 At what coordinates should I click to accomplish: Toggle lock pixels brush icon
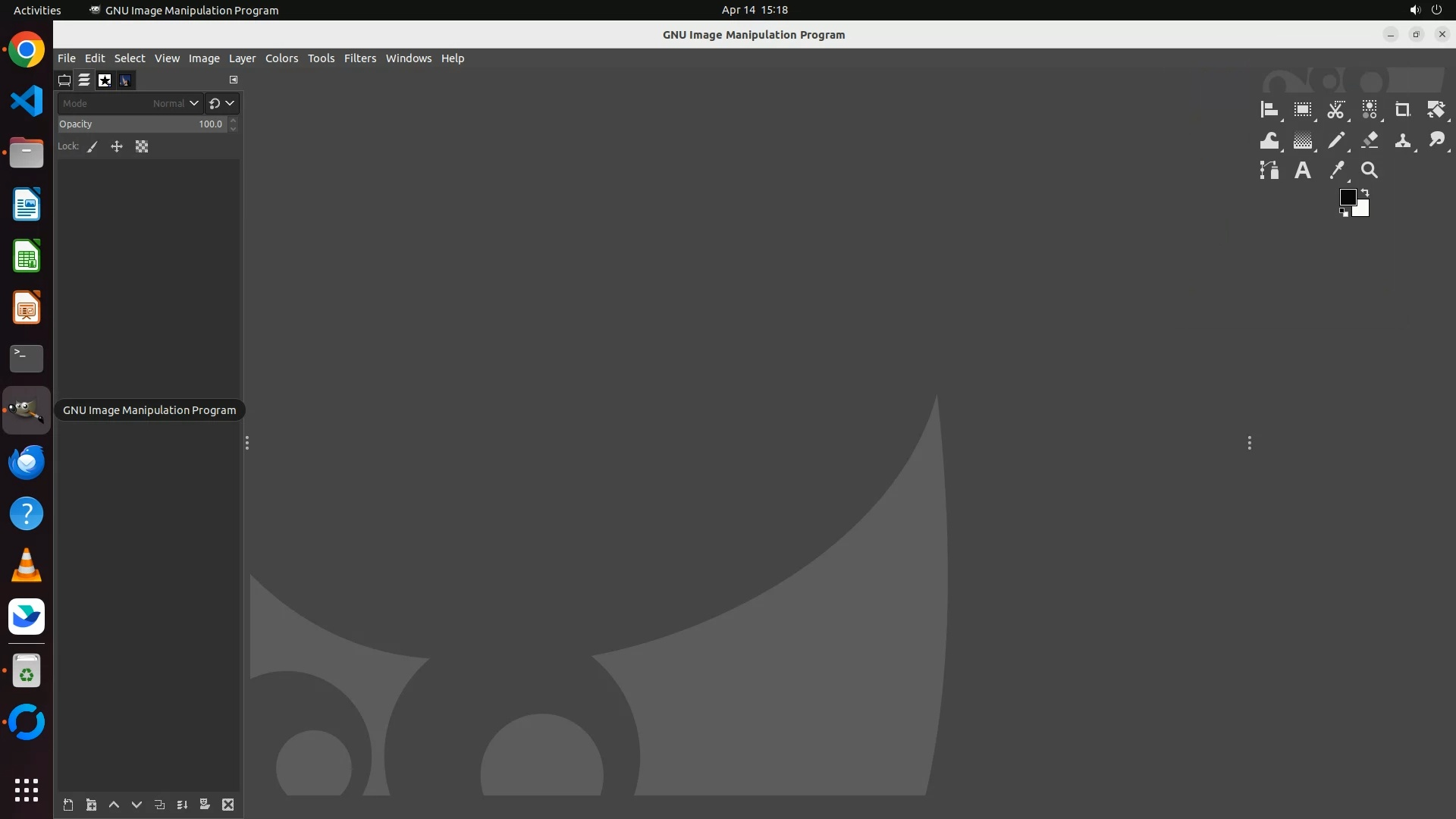(93, 147)
